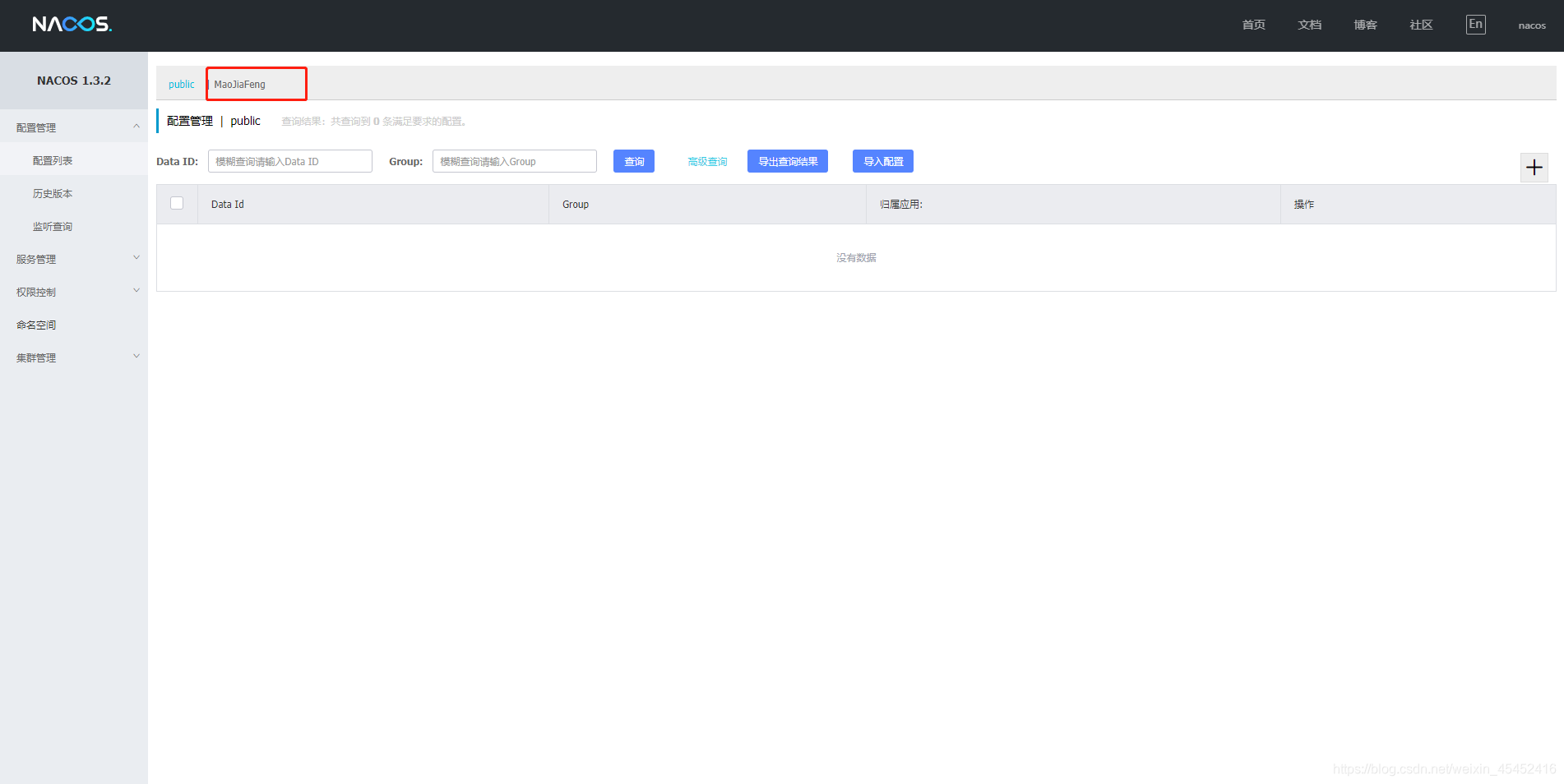Viewport: 1564px width, 784px height.
Task: Click the 导入配置 import button
Action: pos(883,161)
